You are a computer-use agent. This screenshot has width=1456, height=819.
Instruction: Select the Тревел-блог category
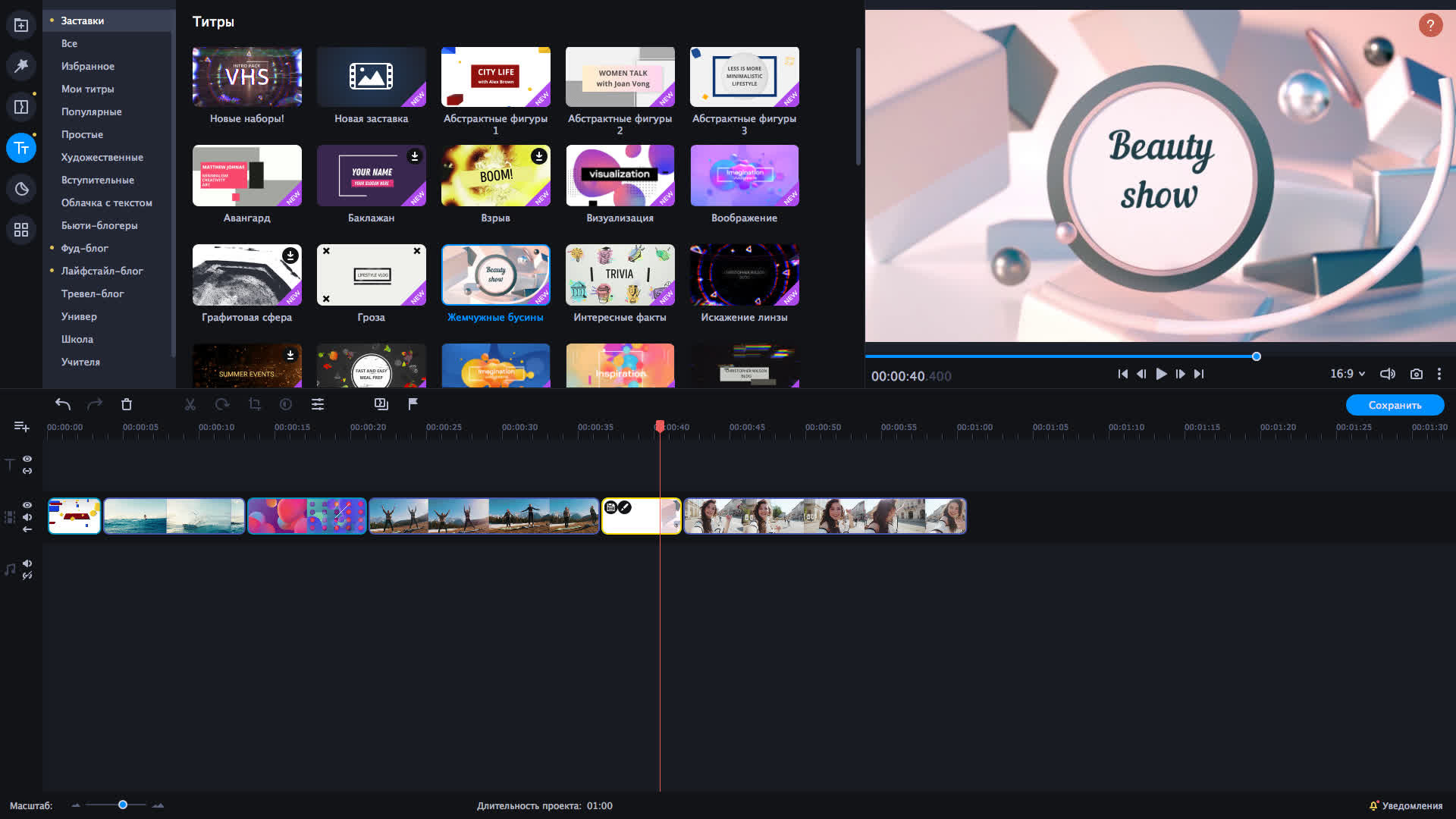[92, 293]
